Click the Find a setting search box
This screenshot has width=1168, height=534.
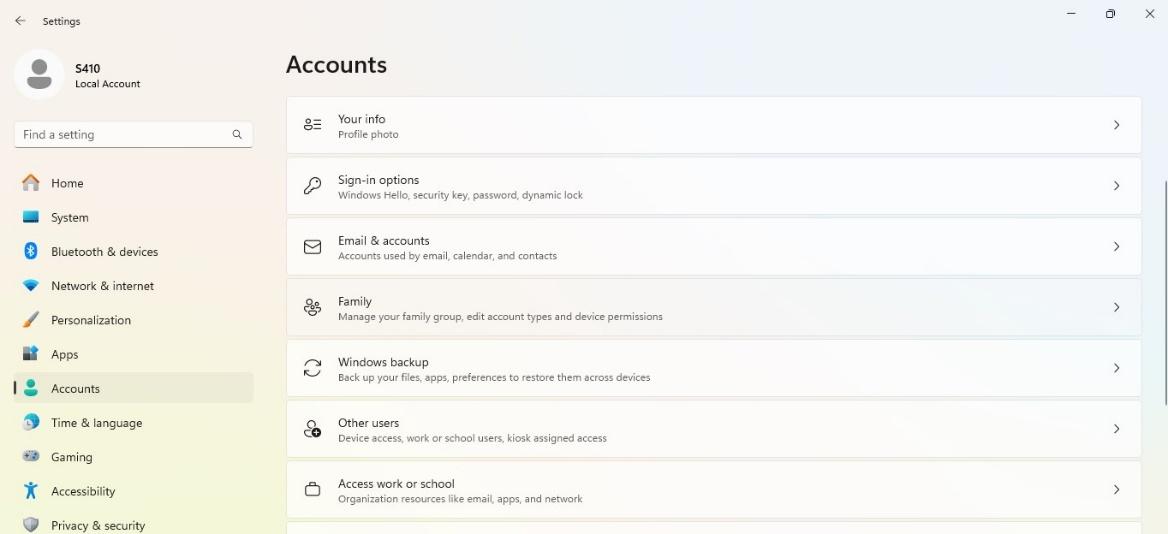[x=133, y=135]
